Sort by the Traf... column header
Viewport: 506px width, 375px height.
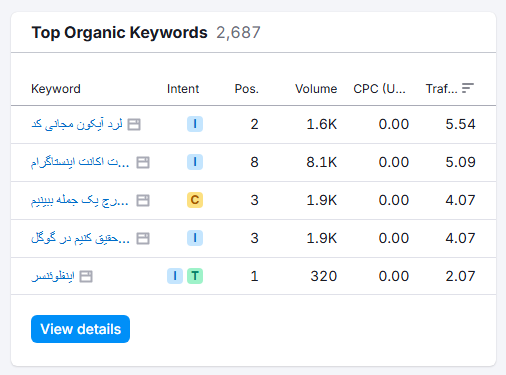pos(442,89)
